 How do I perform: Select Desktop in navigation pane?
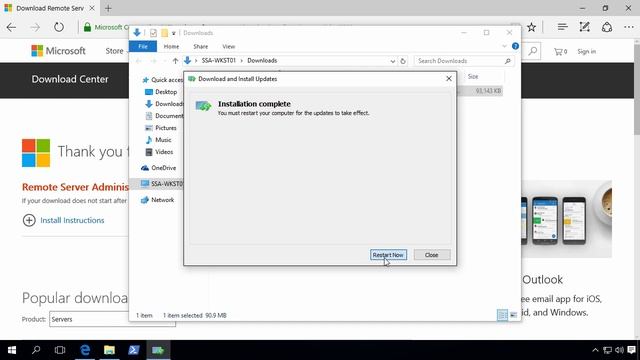[x=161, y=92]
